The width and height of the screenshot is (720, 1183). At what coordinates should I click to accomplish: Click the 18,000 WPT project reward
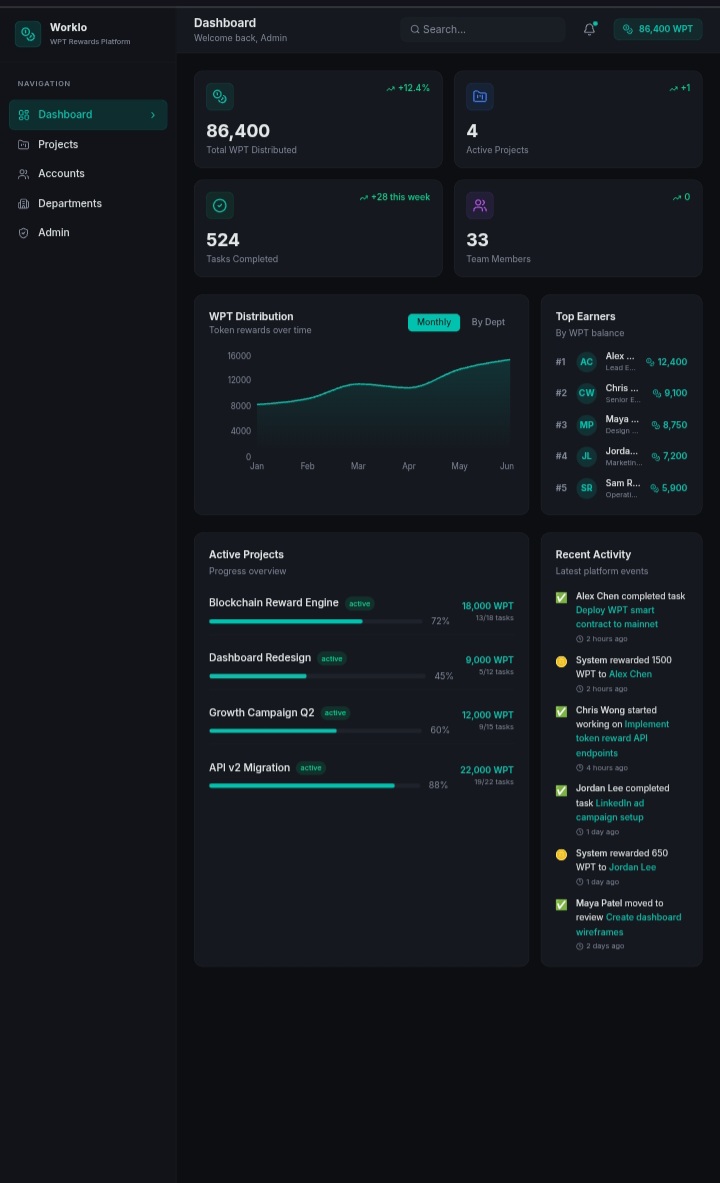click(x=488, y=606)
